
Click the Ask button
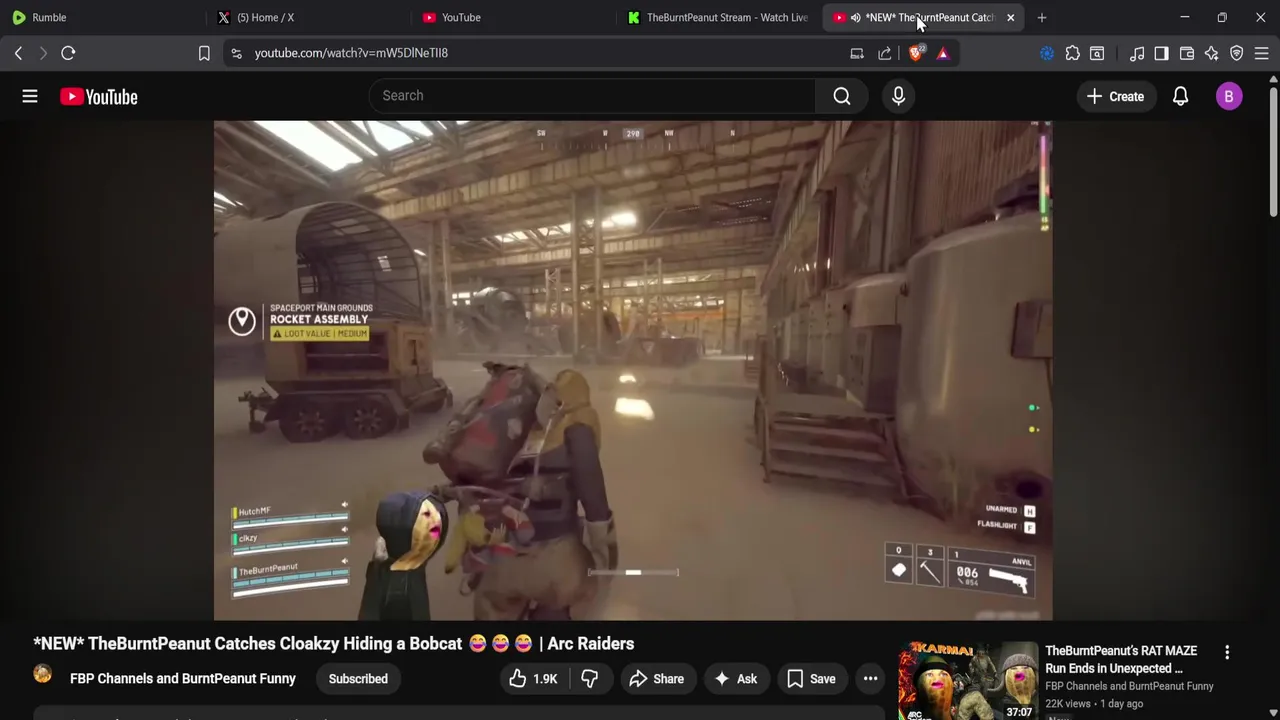pyautogui.click(x=735, y=679)
